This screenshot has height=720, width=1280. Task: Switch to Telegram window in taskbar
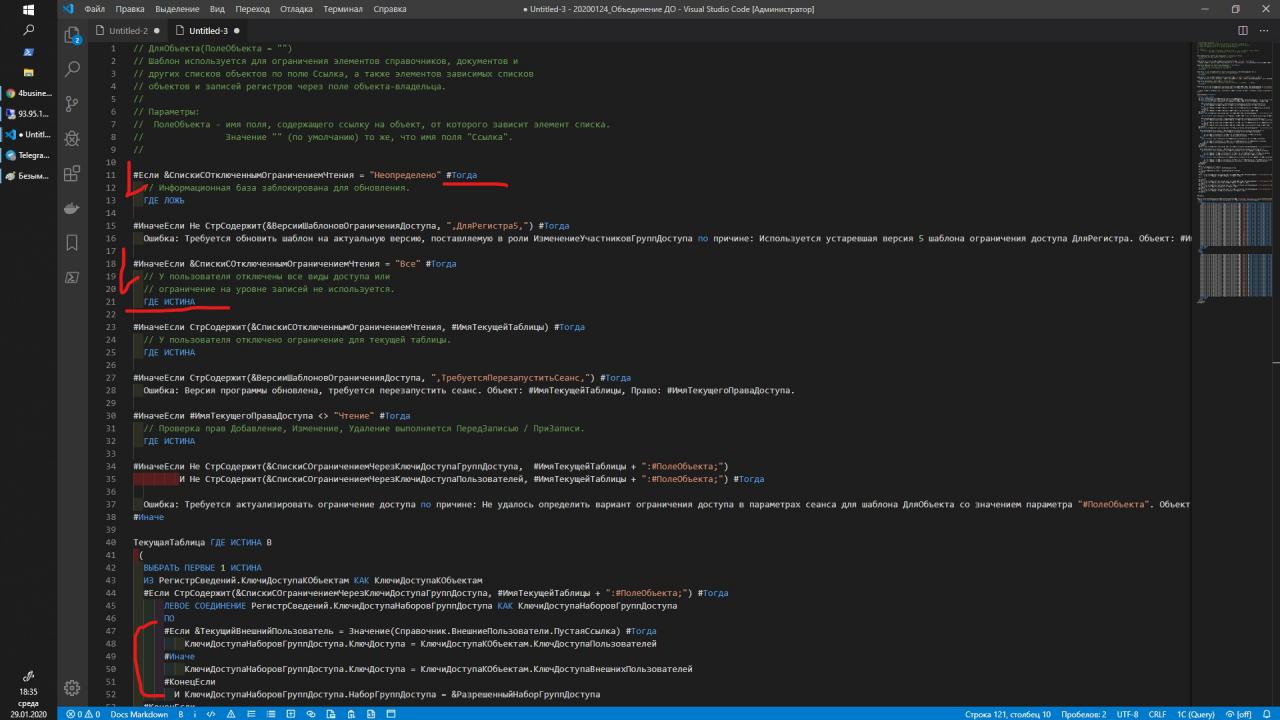point(28,155)
